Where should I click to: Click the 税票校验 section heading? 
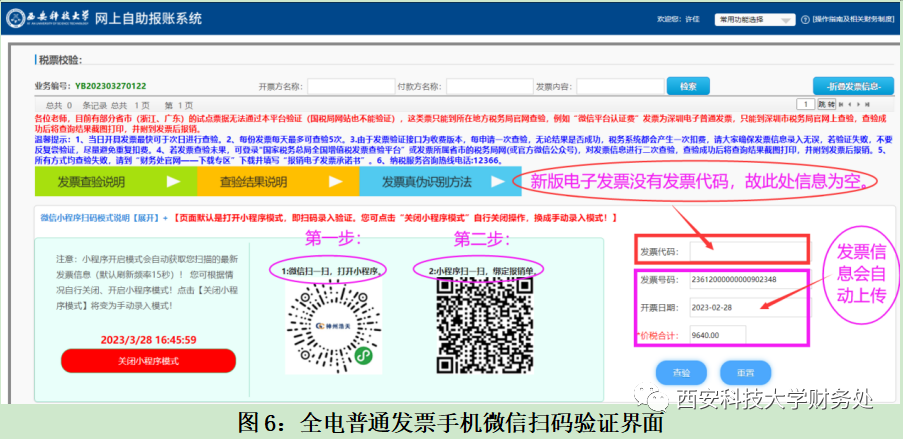click(x=60, y=59)
